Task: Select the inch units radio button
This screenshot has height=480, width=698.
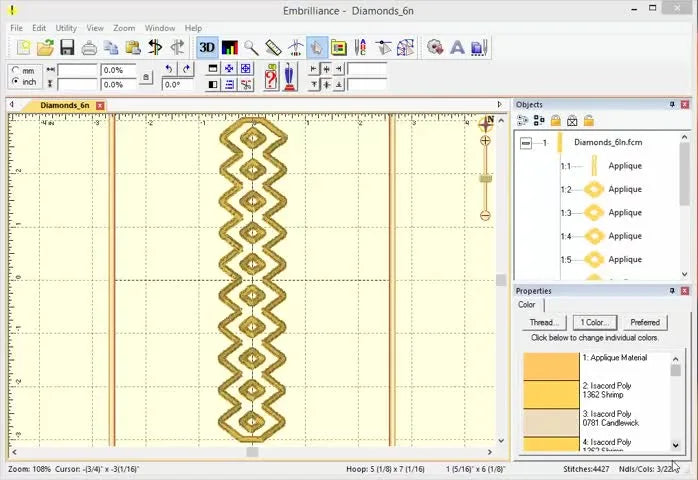Action: click(16, 81)
